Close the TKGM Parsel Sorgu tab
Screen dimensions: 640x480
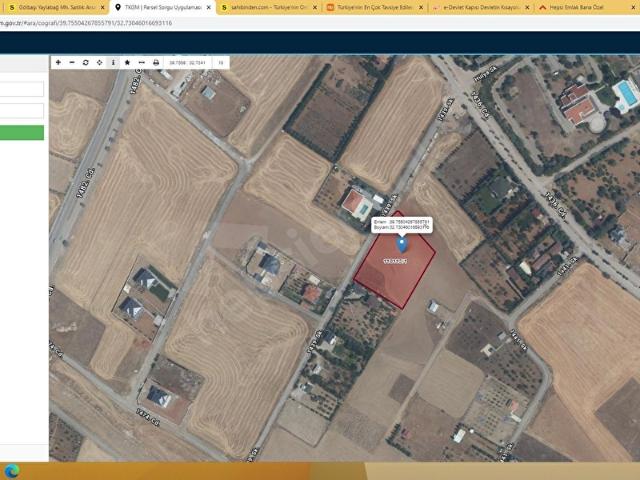209,7
